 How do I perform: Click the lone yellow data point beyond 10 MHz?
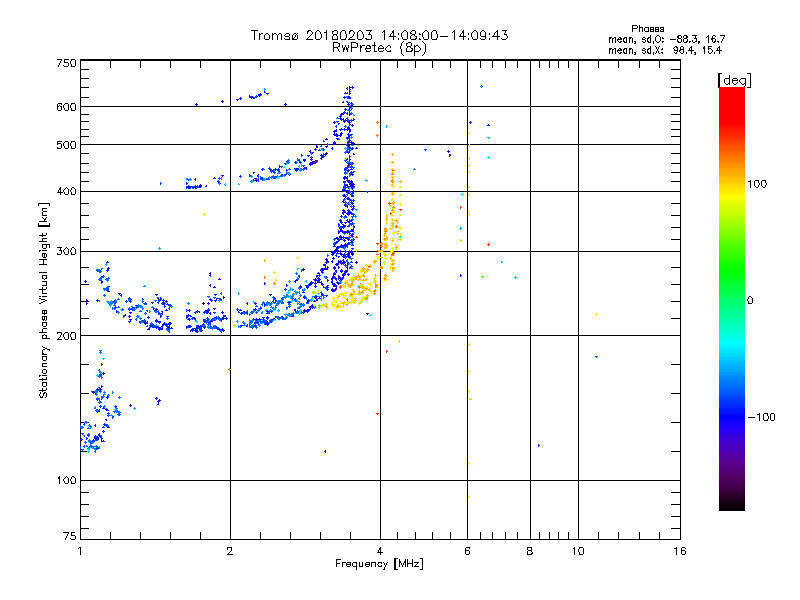coord(596,314)
